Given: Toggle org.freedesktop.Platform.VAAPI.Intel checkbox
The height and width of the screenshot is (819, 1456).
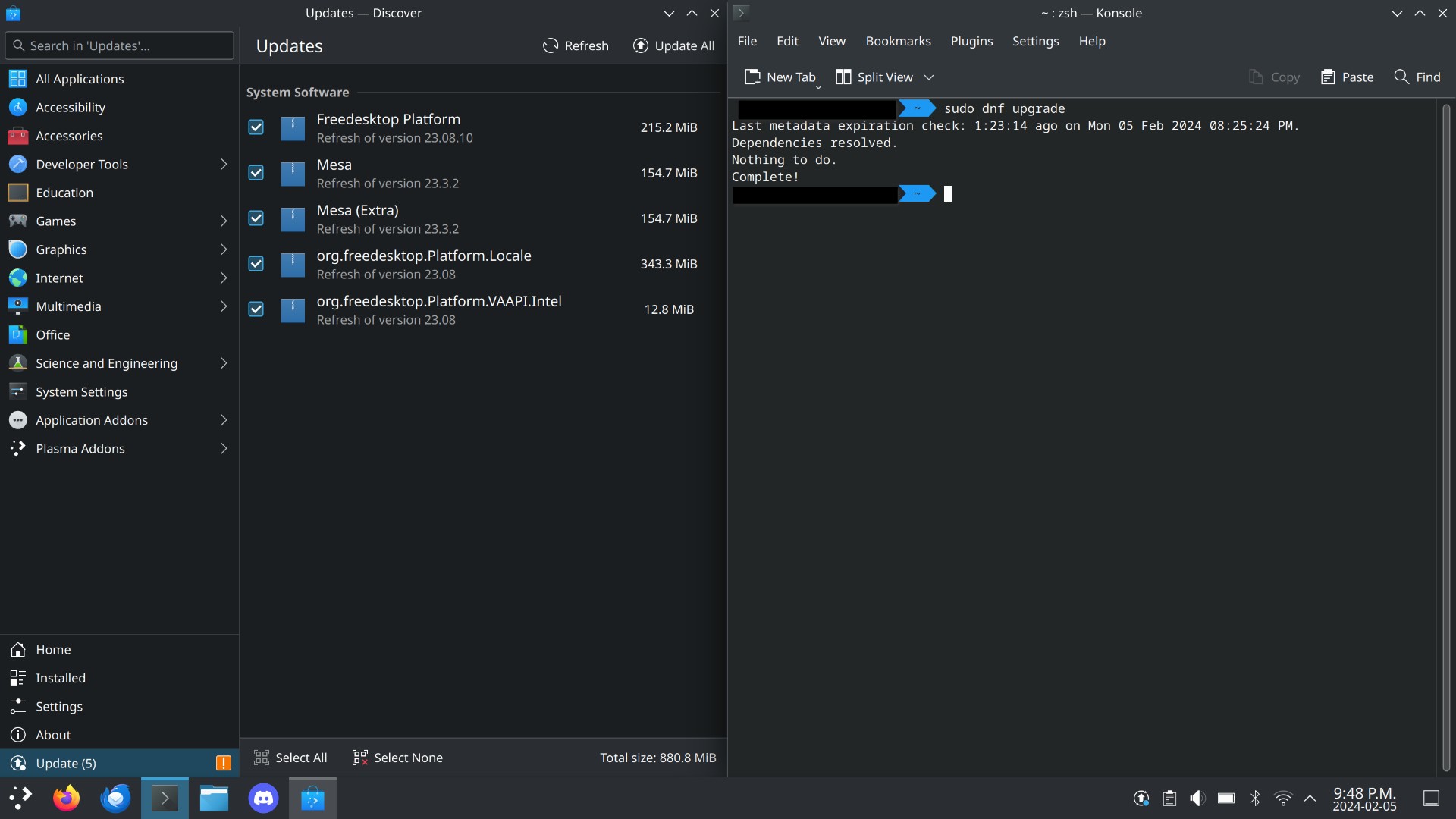Looking at the screenshot, I should click(x=256, y=309).
